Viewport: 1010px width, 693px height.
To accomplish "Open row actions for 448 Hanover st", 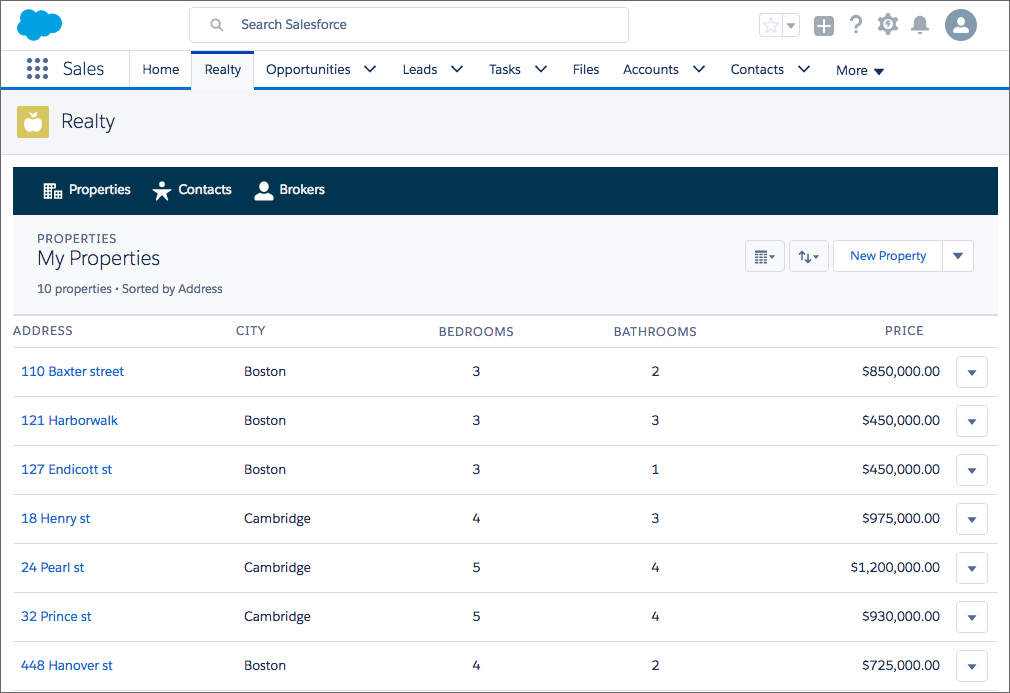I will click(x=972, y=666).
